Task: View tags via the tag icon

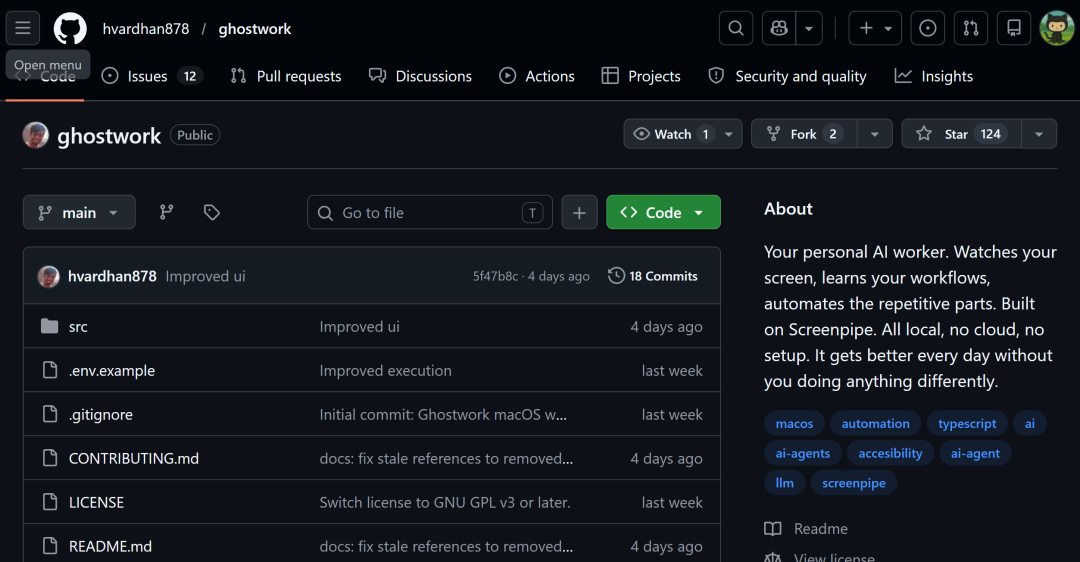Action: click(211, 212)
